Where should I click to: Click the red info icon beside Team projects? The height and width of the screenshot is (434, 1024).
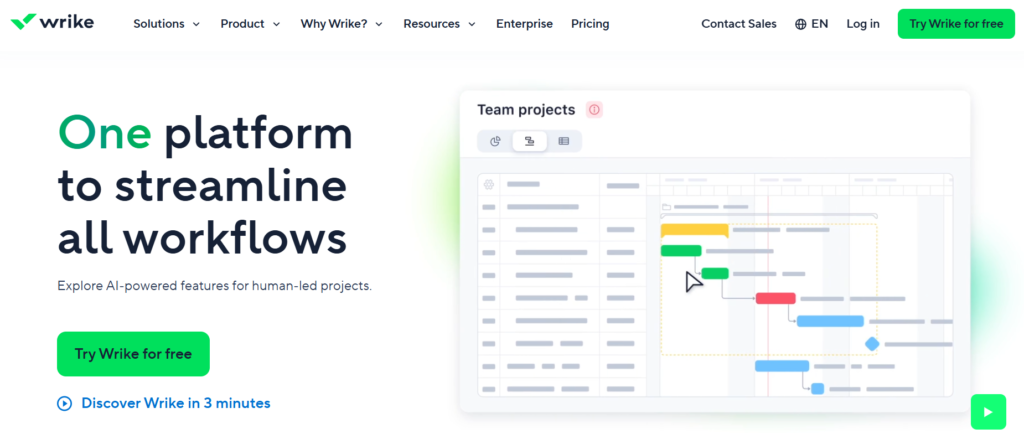tap(594, 110)
